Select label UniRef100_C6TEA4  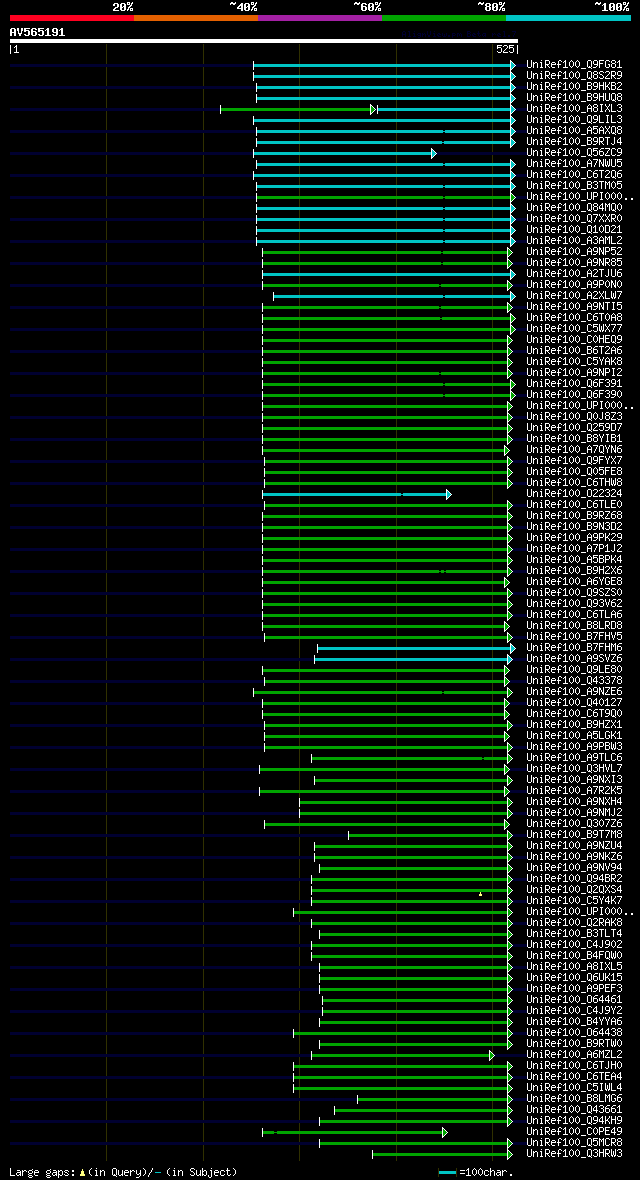point(574,1075)
